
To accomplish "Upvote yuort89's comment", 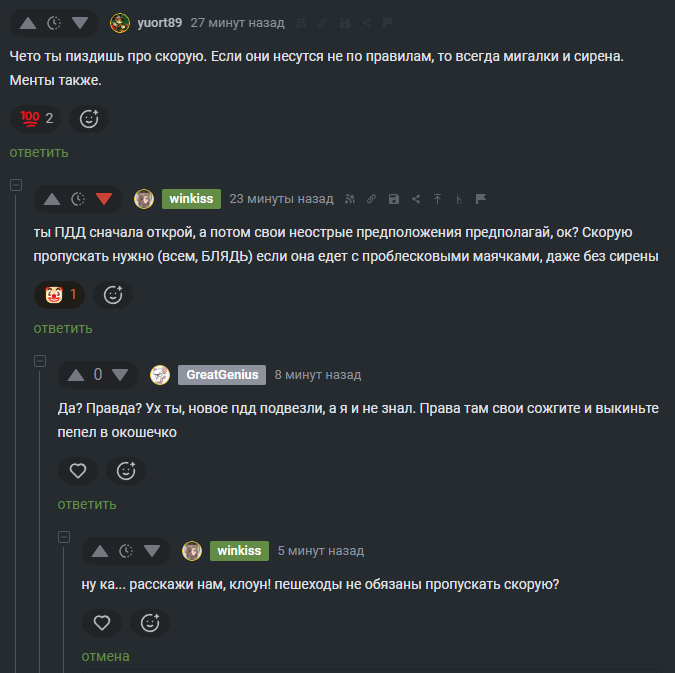I will (x=27, y=22).
